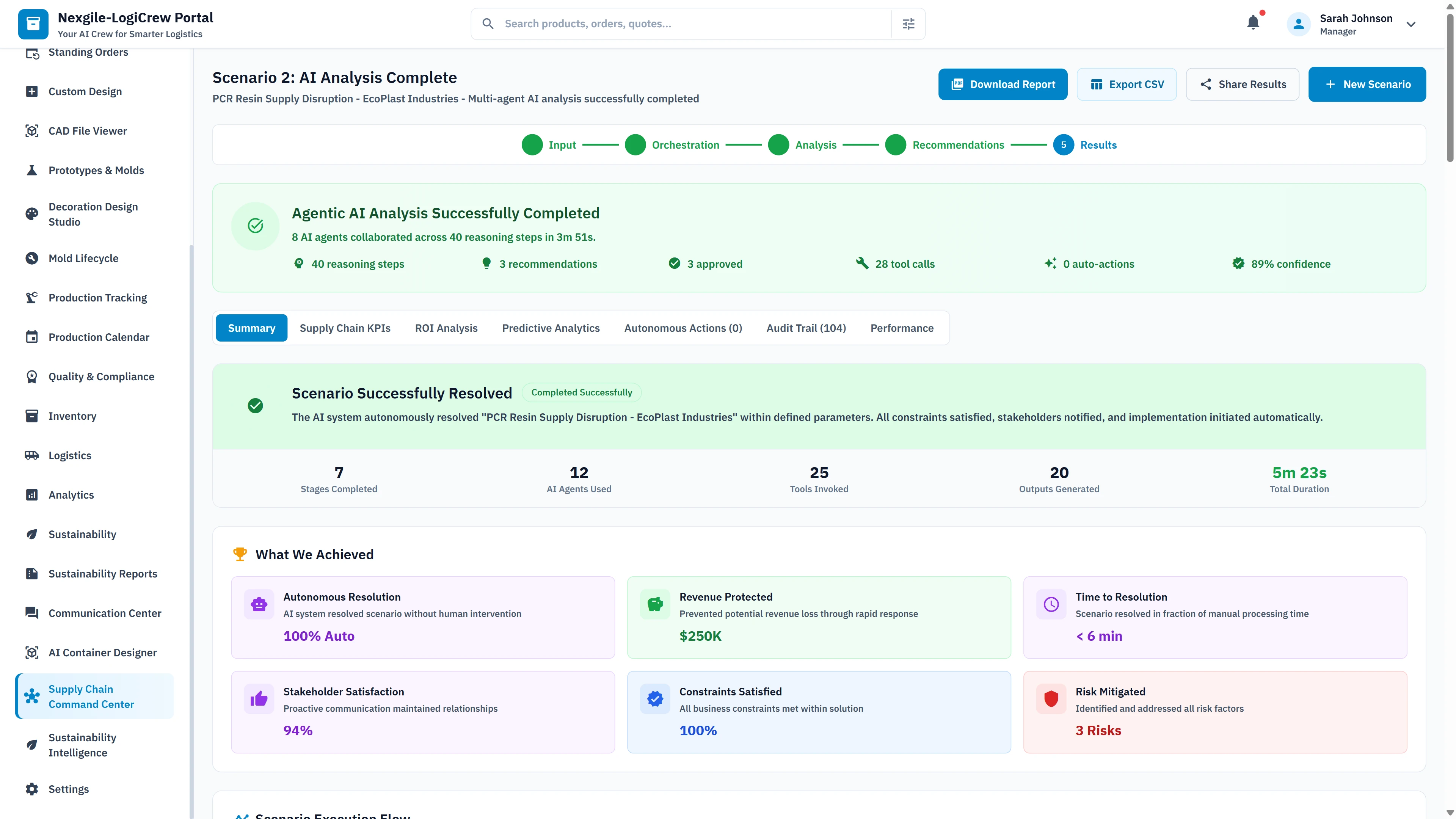Export results as CSV
1456x819 pixels.
tap(1127, 84)
